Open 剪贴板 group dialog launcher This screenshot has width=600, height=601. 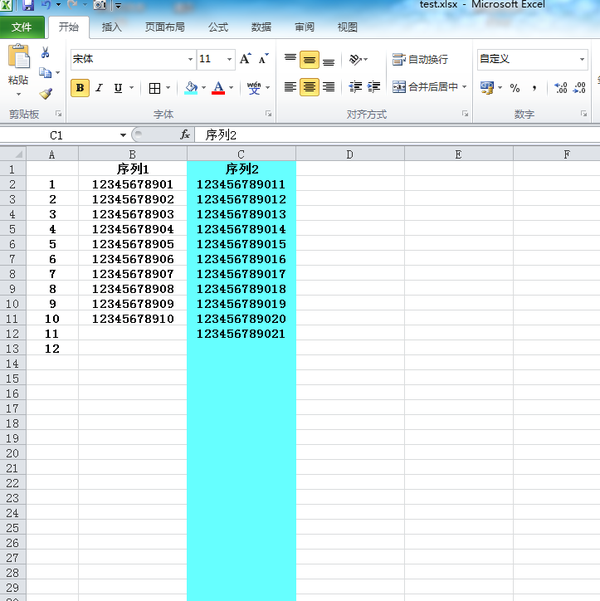(x=58, y=113)
